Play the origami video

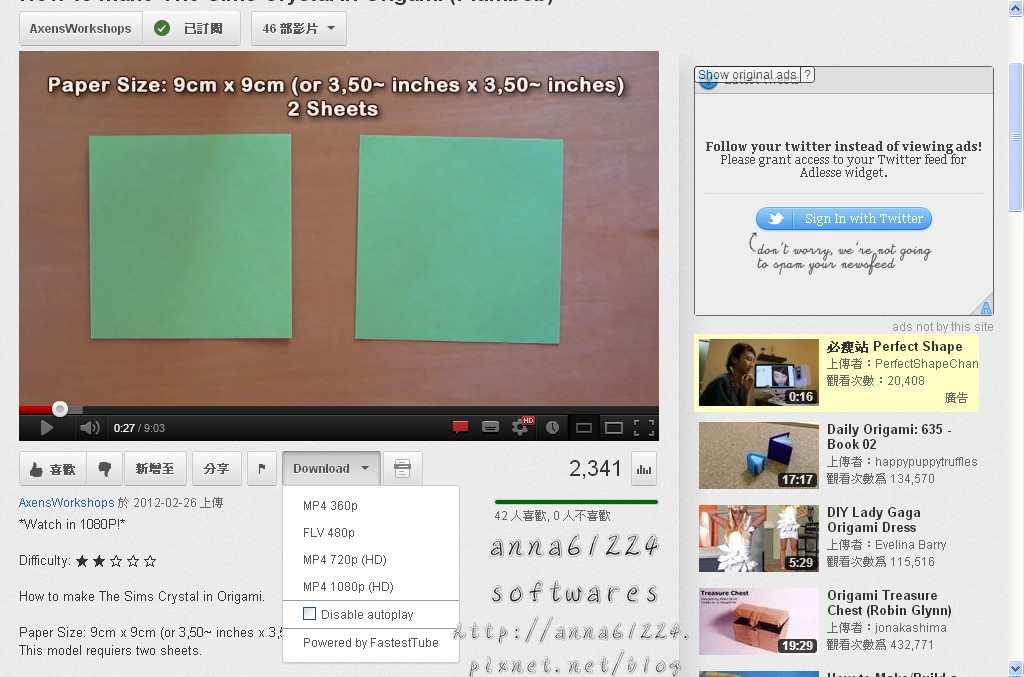[x=46, y=428]
